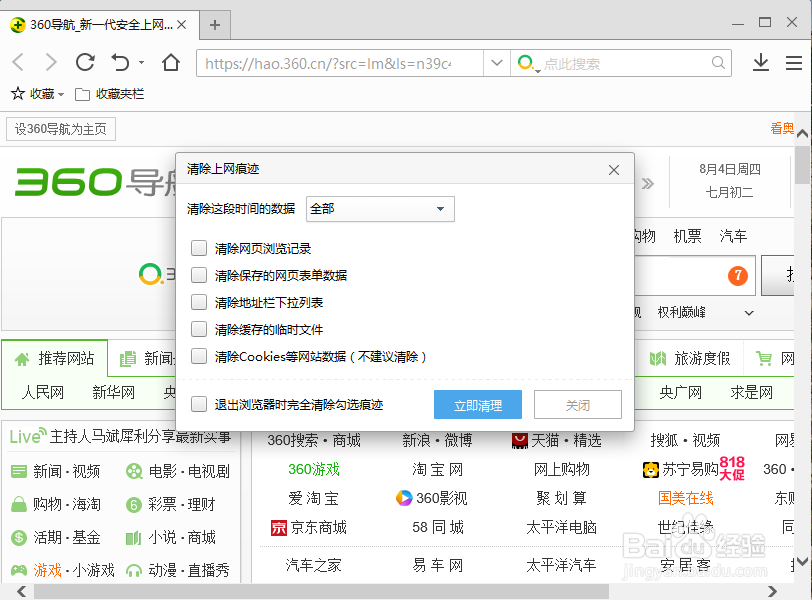Enable 退出浏览器时完全清除勾选痕迹 checkbox
The image size is (812, 600).
coord(199,404)
